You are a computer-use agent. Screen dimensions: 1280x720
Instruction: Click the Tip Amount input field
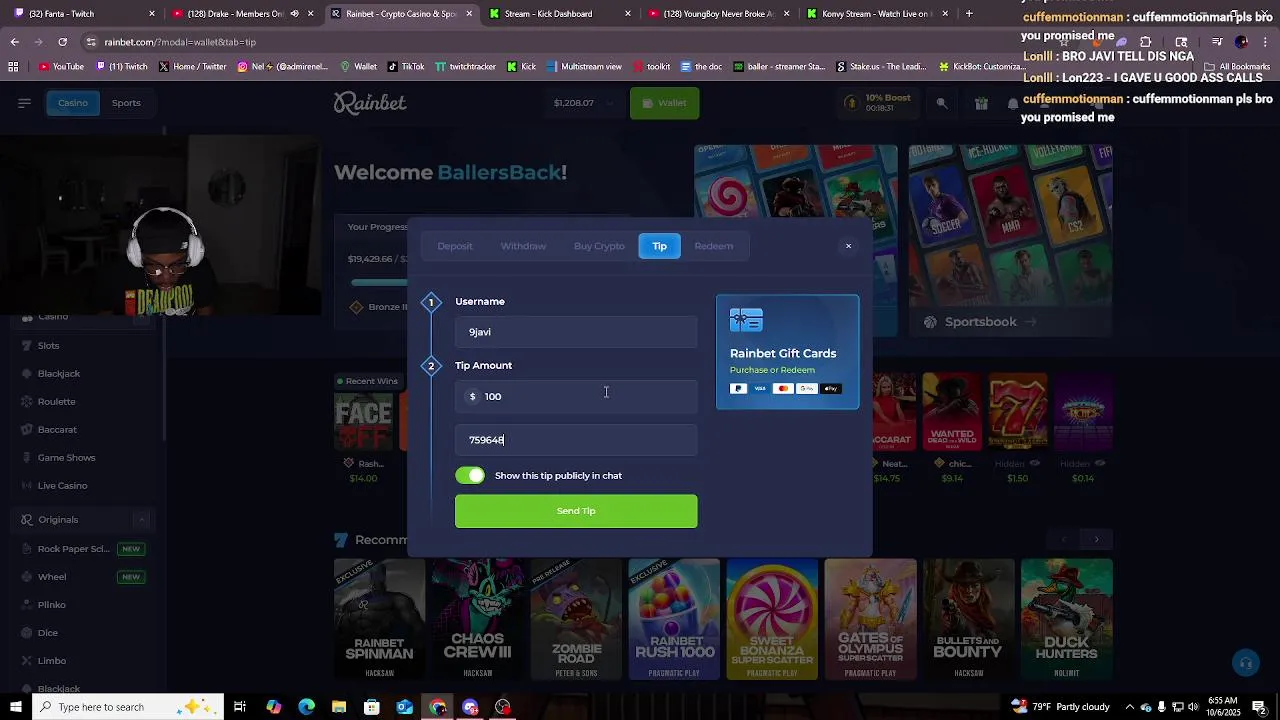click(576, 396)
